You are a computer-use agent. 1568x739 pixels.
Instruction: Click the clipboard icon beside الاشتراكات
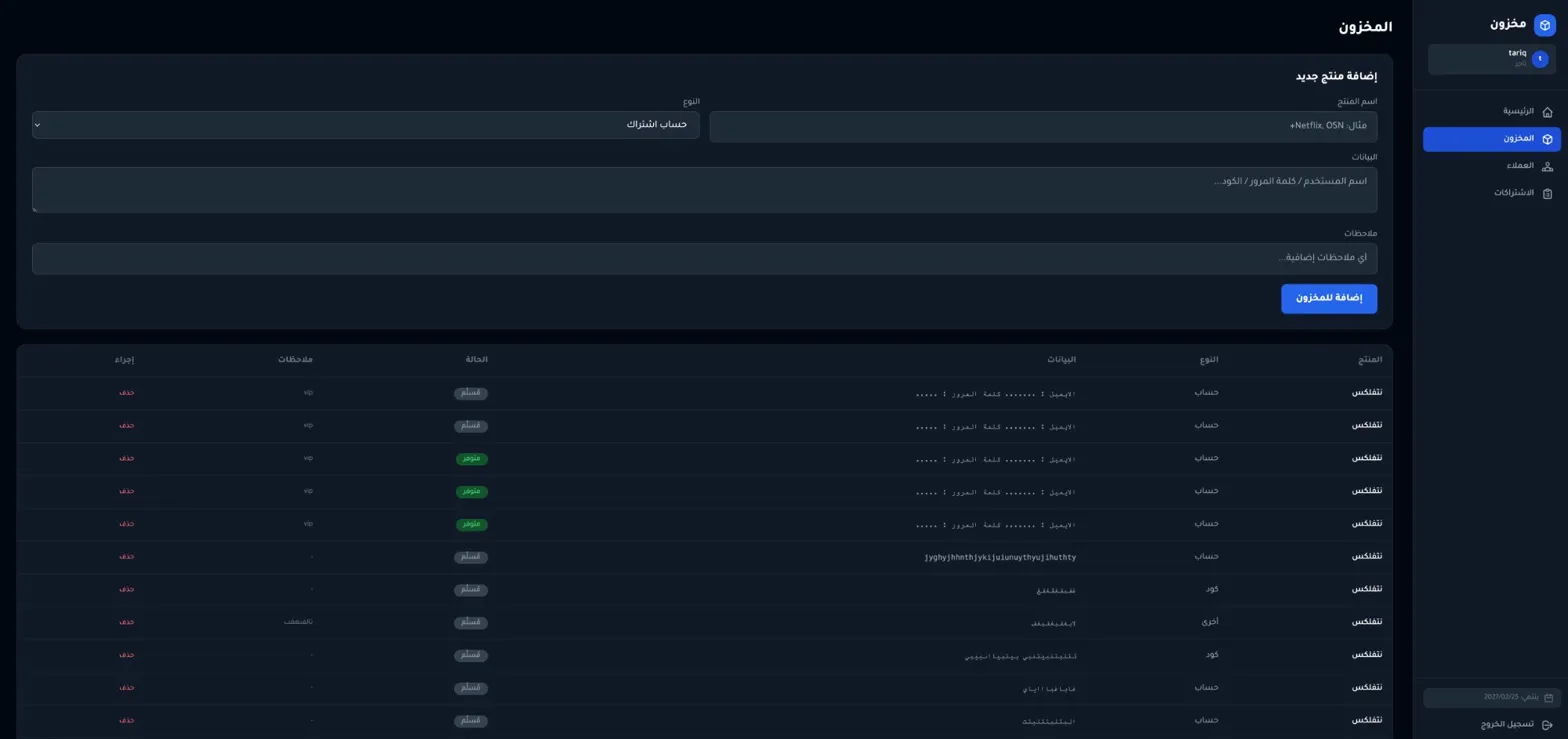(1547, 193)
